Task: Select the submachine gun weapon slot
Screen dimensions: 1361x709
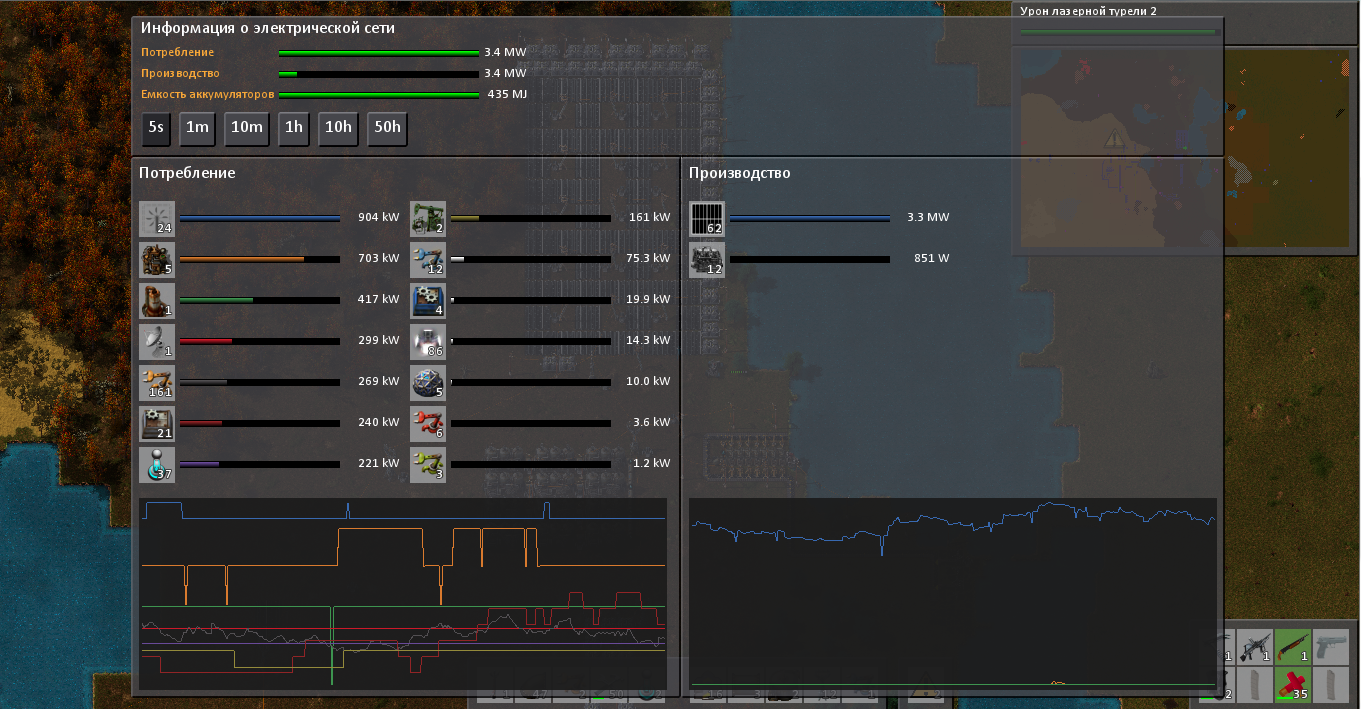Action: pos(1256,647)
